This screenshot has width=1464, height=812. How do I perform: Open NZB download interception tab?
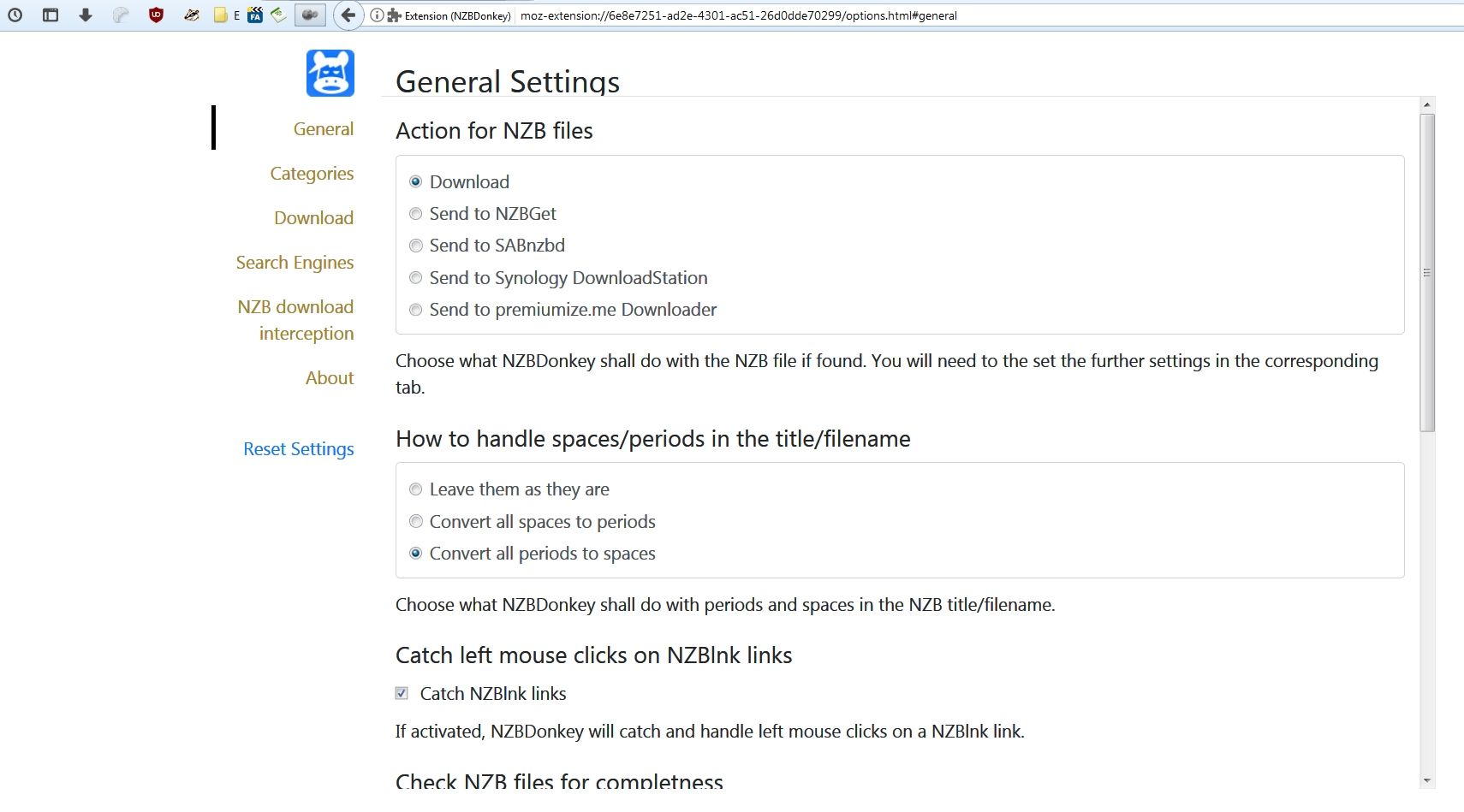coord(295,320)
